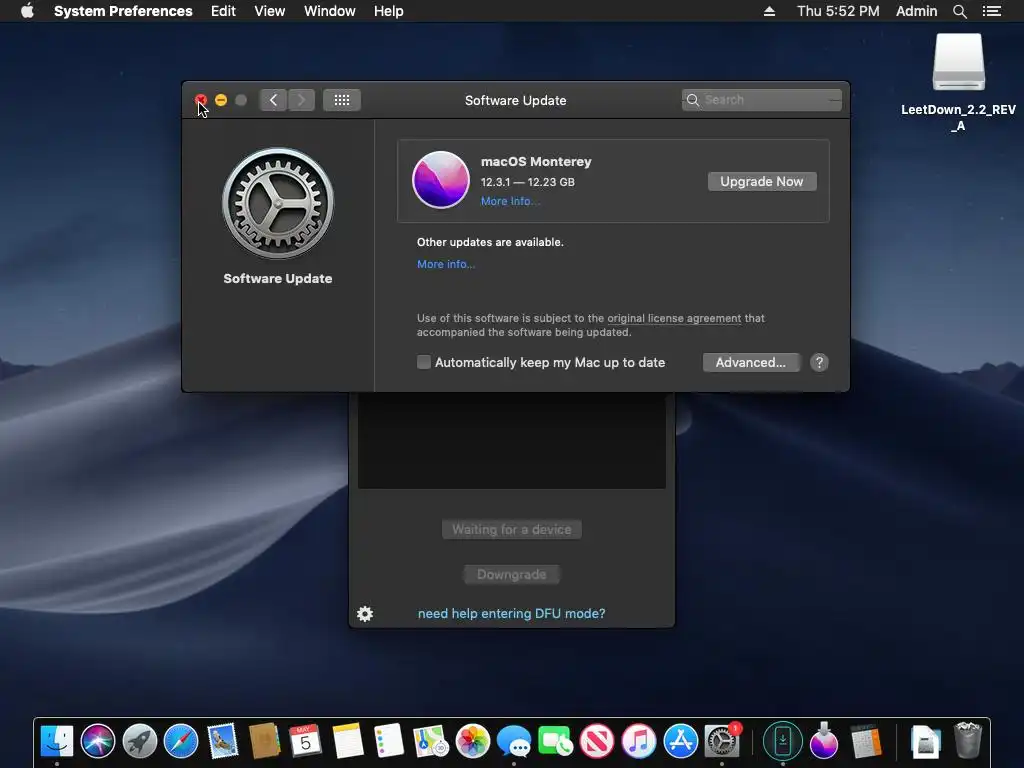Open Safari compass icon in Dock

181,741
